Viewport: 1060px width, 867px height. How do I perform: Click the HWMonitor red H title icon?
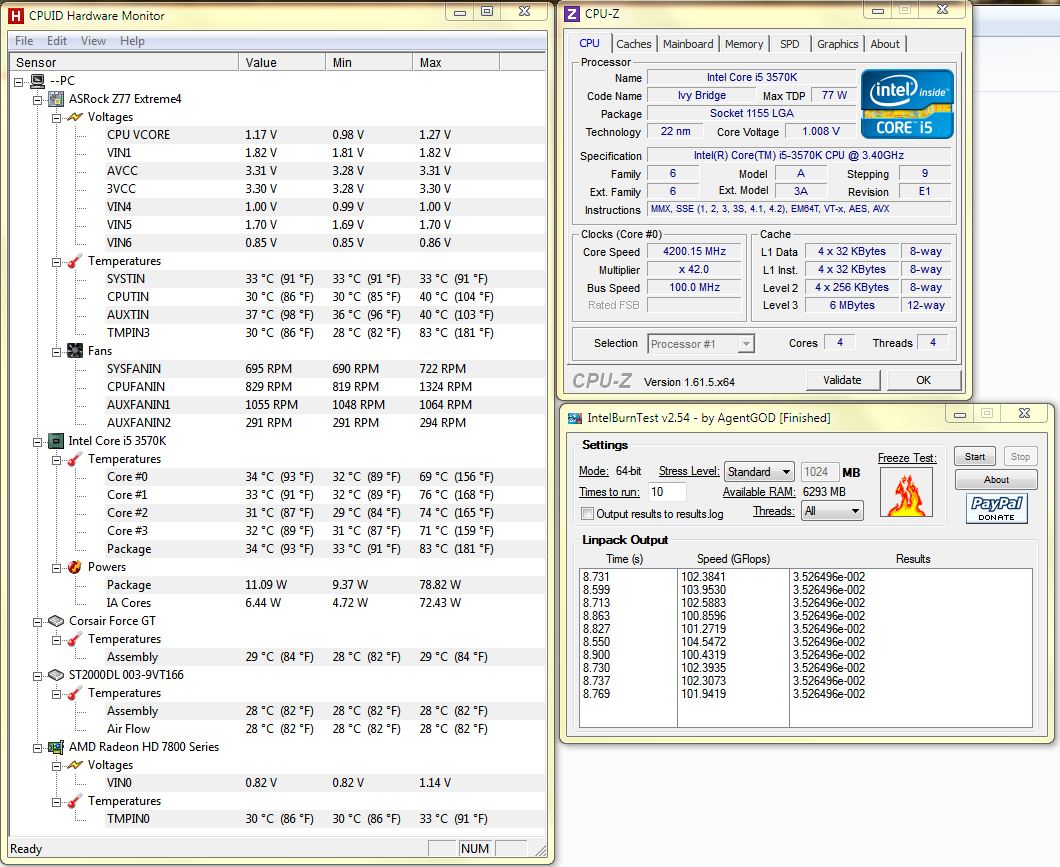click(x=16, y=16)
